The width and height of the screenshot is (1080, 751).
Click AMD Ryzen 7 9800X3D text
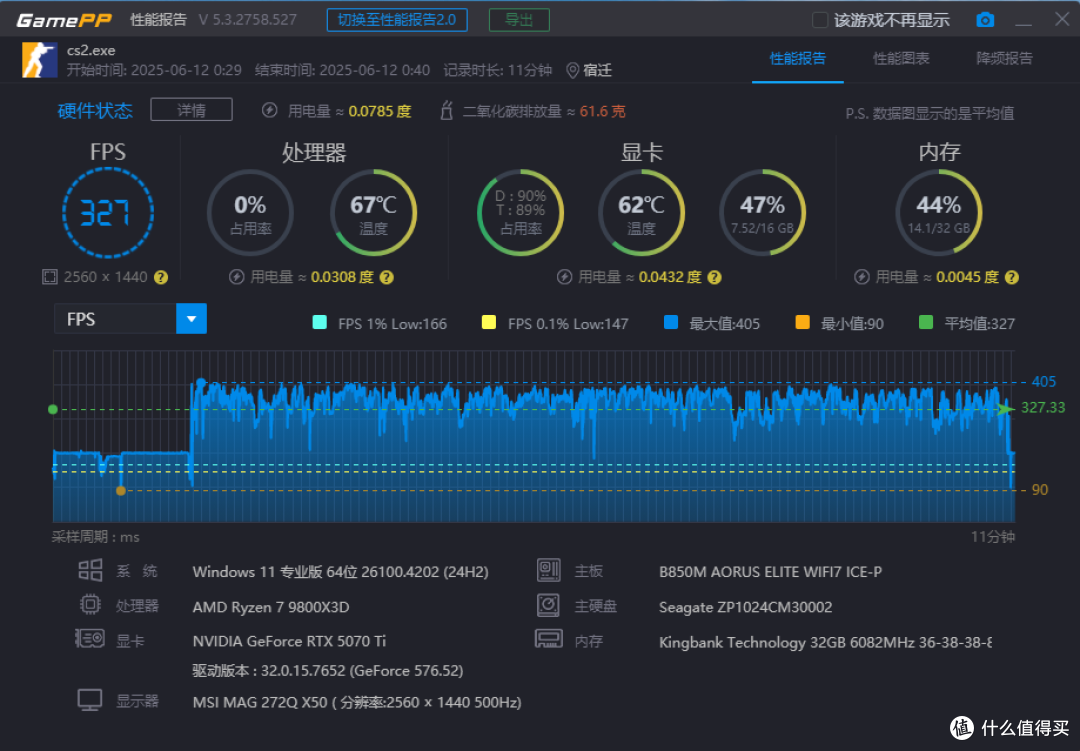[x=271, y=607]
